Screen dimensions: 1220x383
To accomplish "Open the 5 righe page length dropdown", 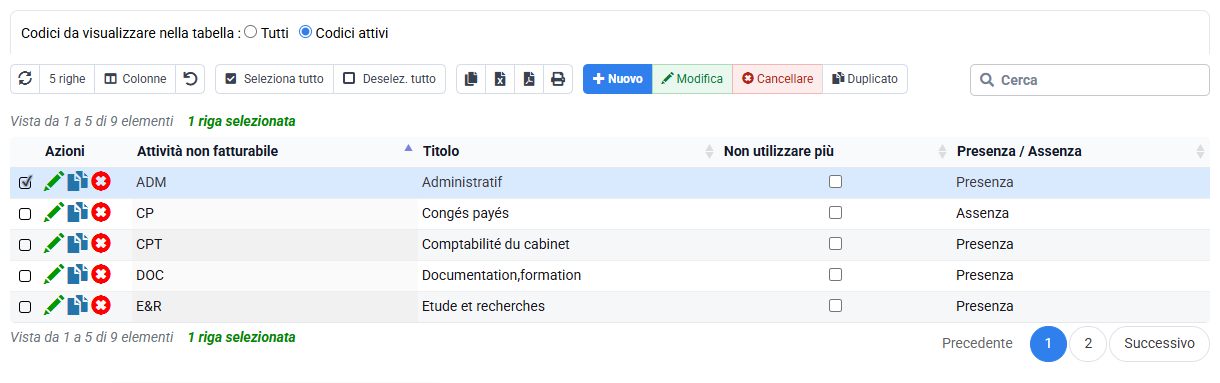I will 67,79.
